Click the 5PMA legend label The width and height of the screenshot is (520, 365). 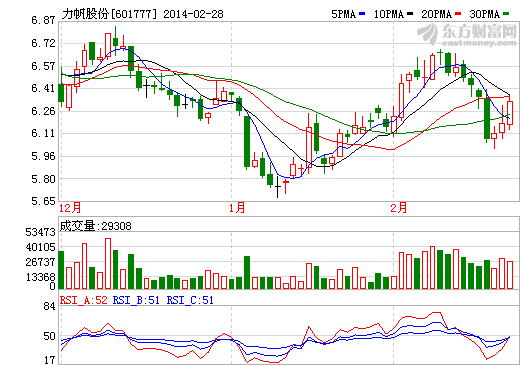pos(344,14)
